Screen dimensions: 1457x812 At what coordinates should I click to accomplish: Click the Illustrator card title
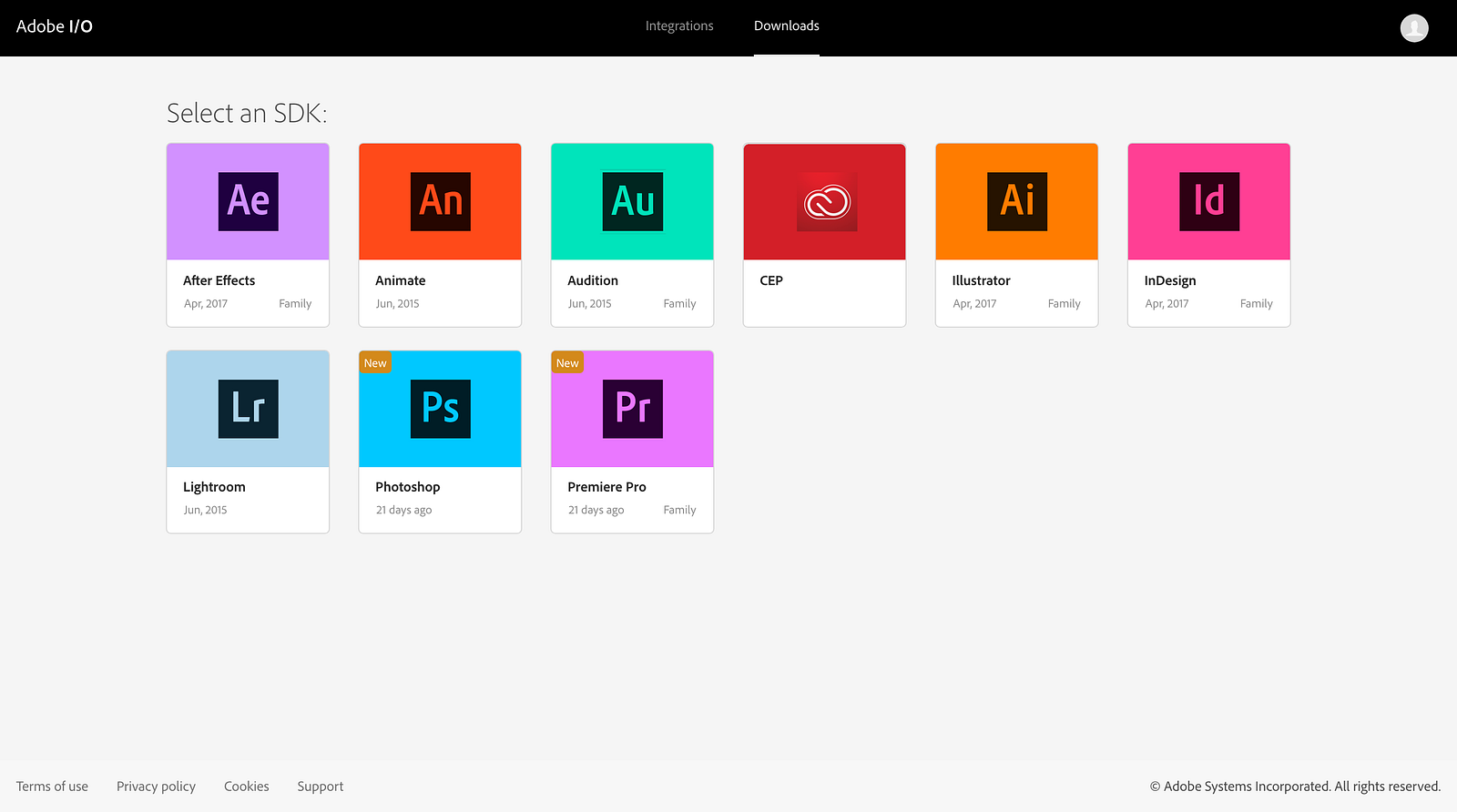[x=982, y=280]
